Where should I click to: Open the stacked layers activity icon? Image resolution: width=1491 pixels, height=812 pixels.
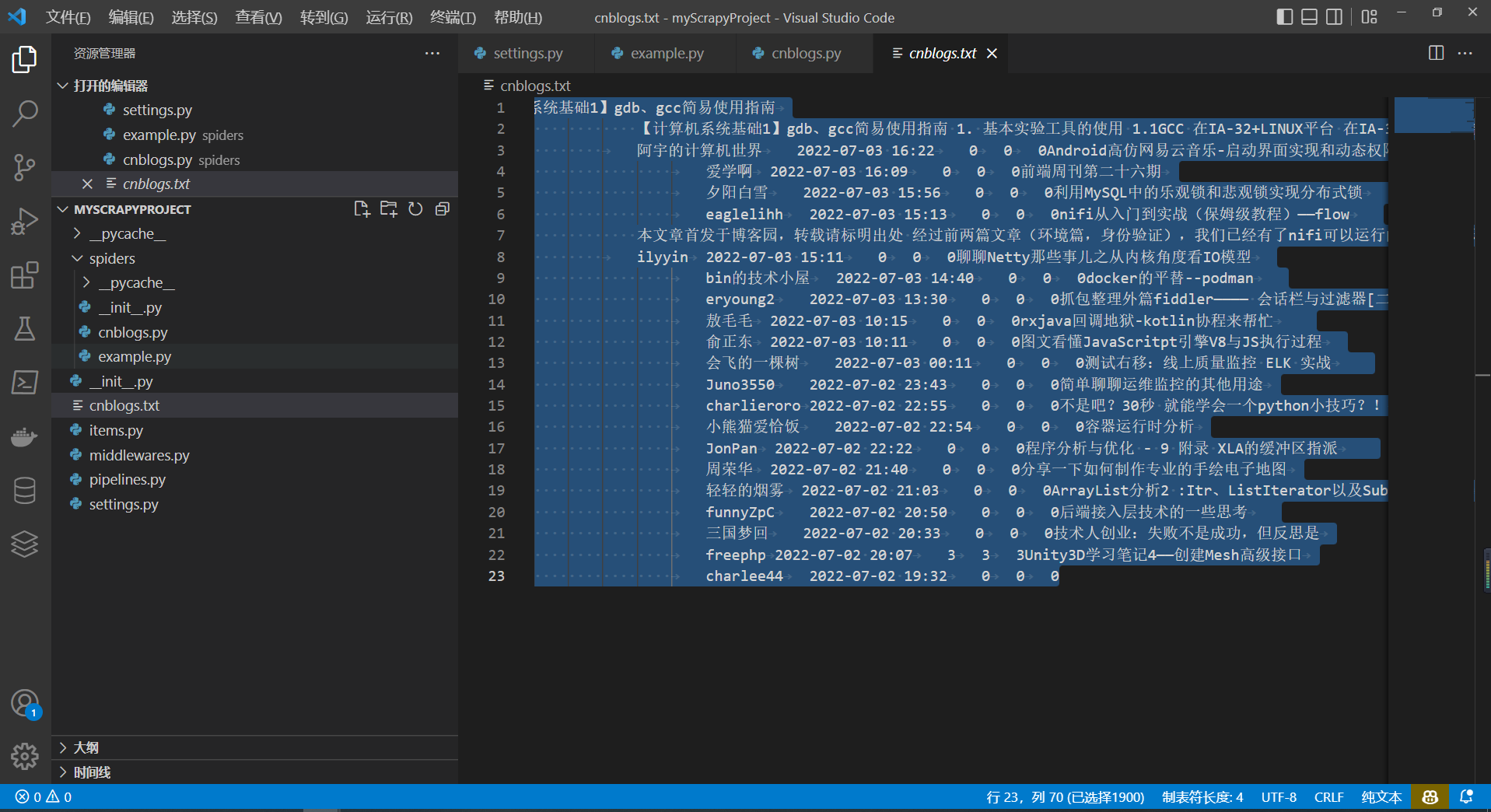click(x=25, y=544)
